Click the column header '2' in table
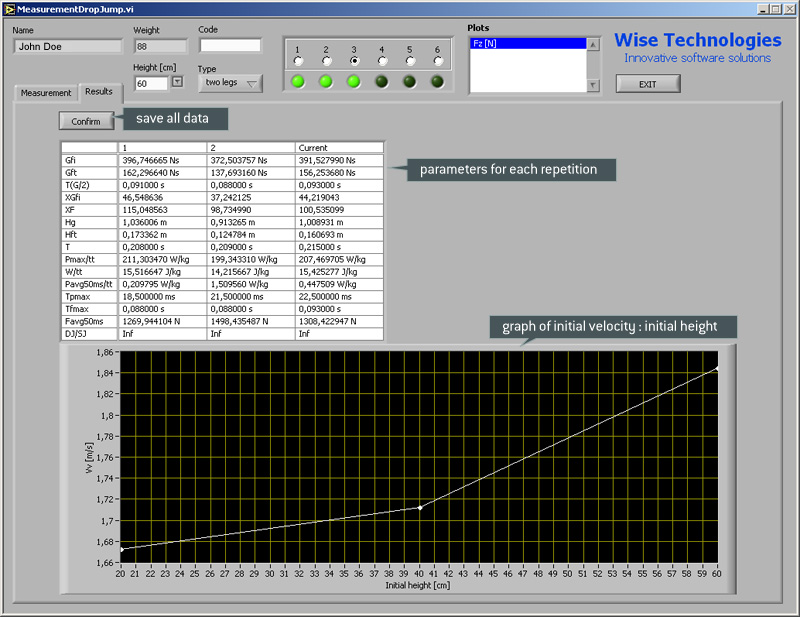Screen dimensions: 800x617 (251, 147)
